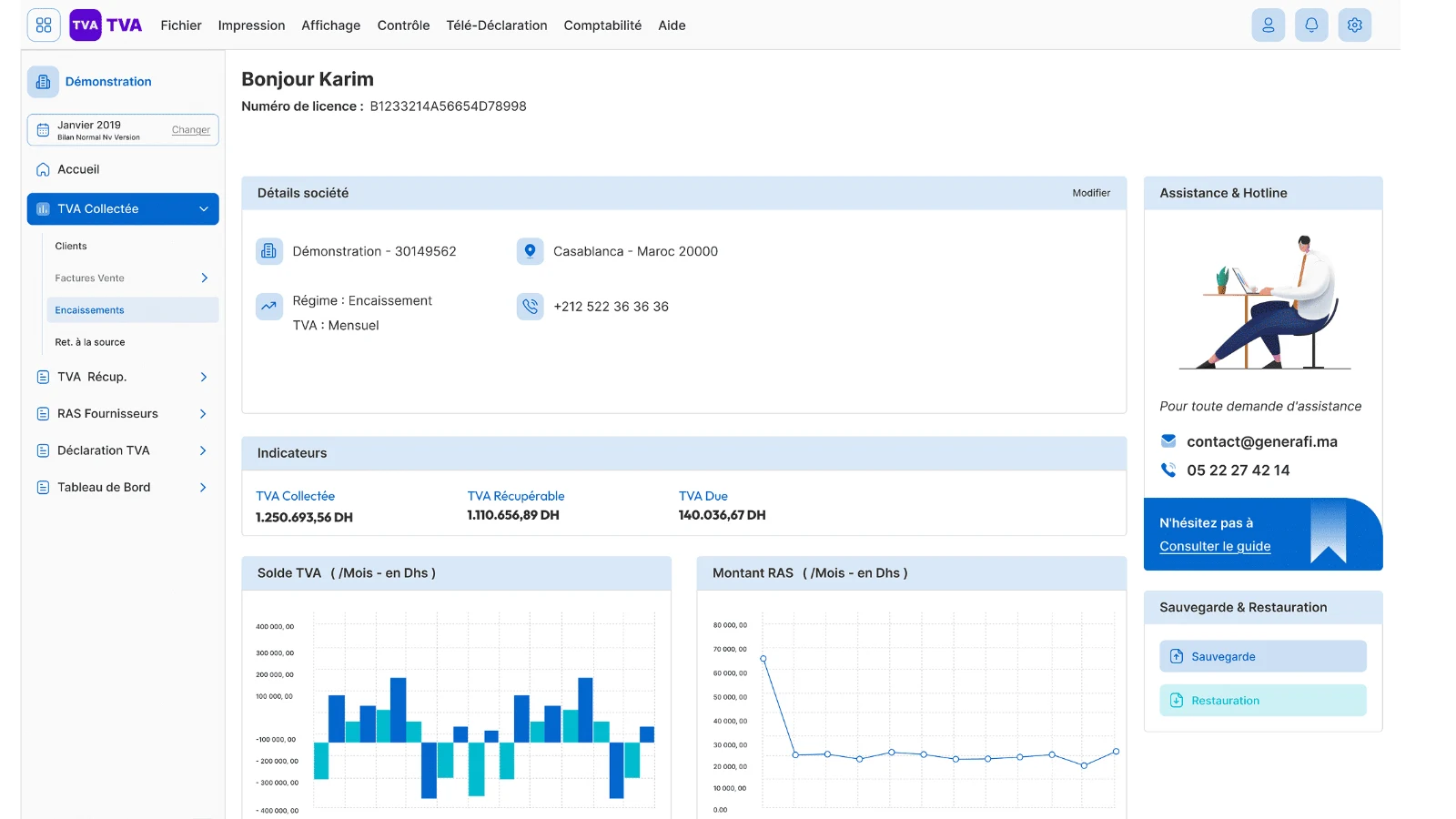The image size is (1456, 819).
Task: Select Clients in the sidebar
Action: (71, 247)
